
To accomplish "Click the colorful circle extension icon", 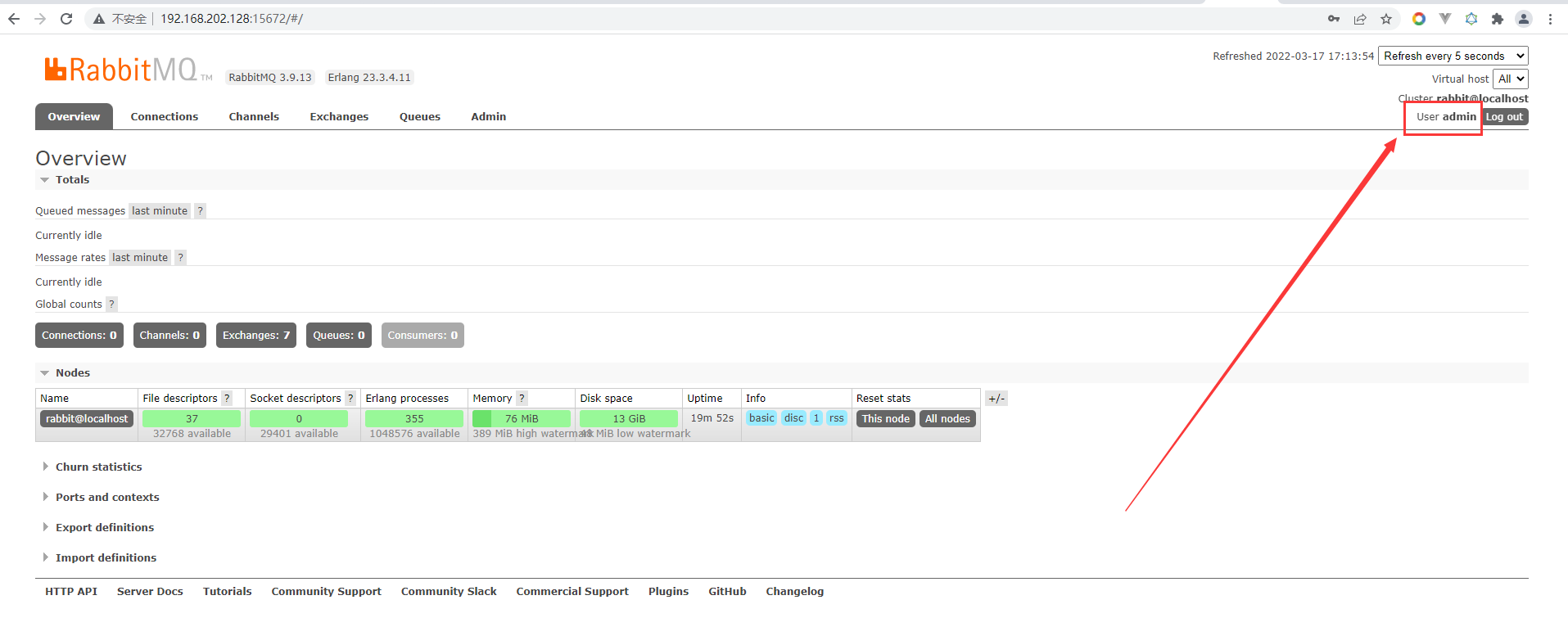I will 1419,19.
